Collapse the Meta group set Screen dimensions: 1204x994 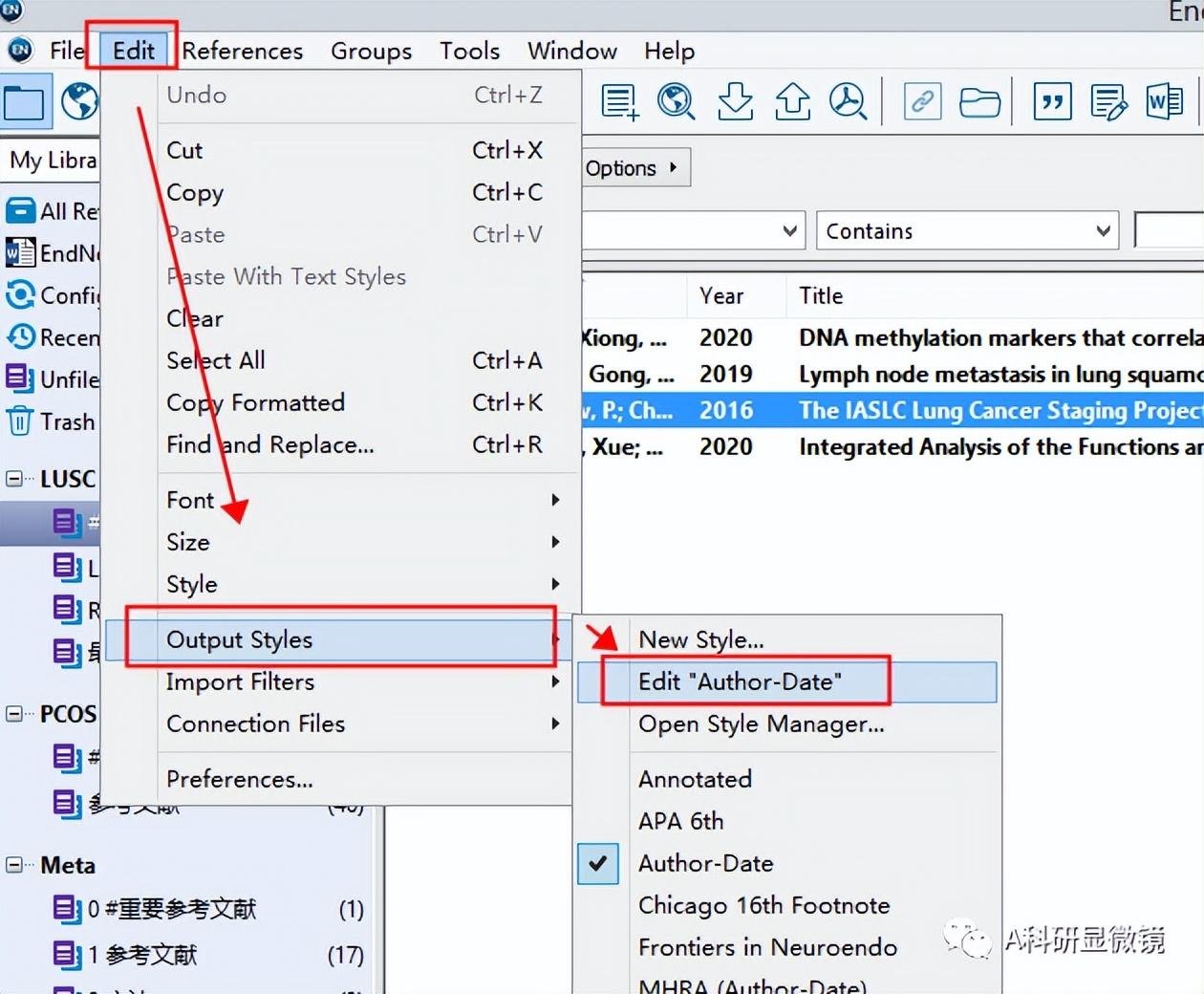(x=14, y=864)
